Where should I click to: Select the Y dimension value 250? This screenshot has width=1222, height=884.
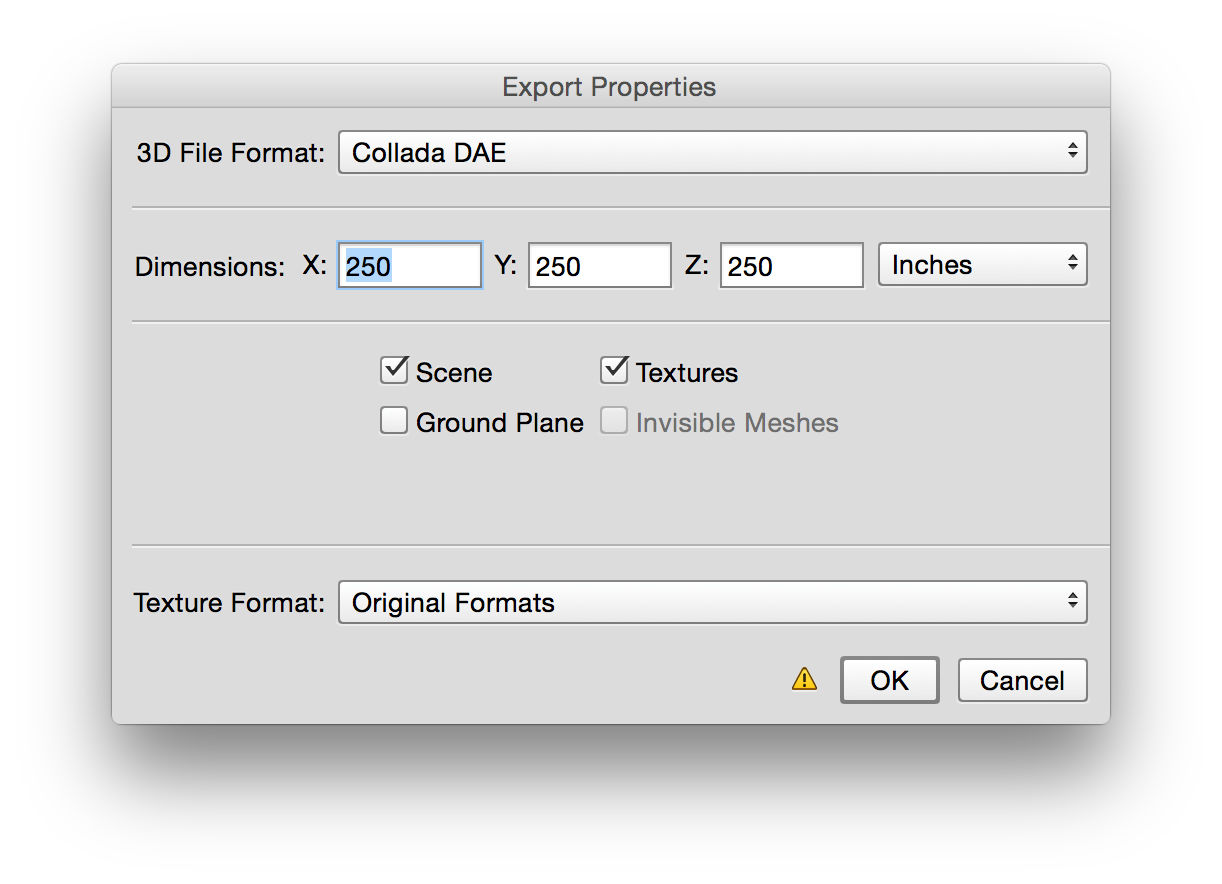coord(599,264)
